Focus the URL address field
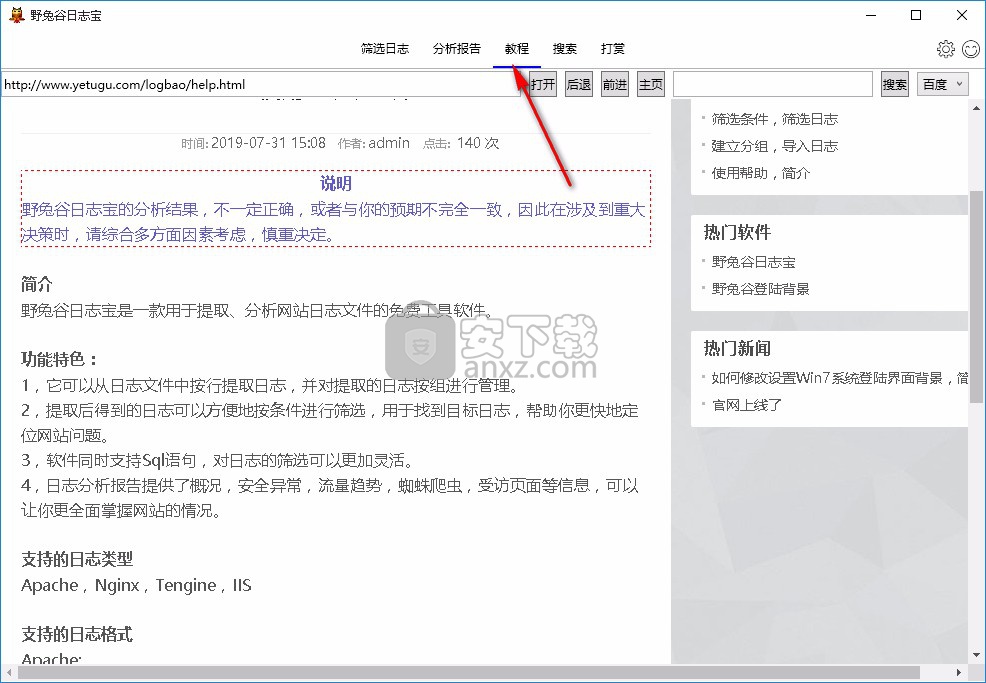 tap(260, 84)
